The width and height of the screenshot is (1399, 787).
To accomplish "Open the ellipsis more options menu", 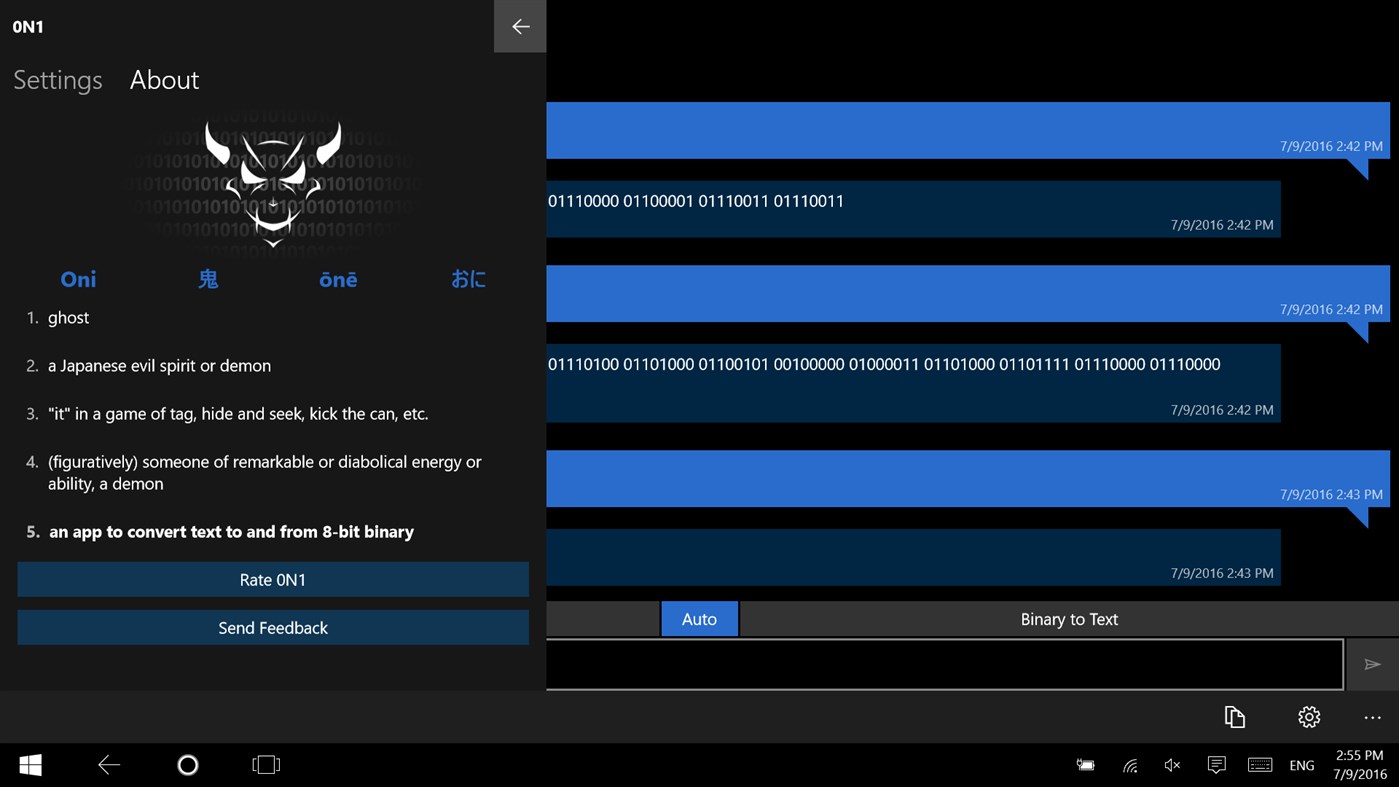I will click(x=1372, y=717).
